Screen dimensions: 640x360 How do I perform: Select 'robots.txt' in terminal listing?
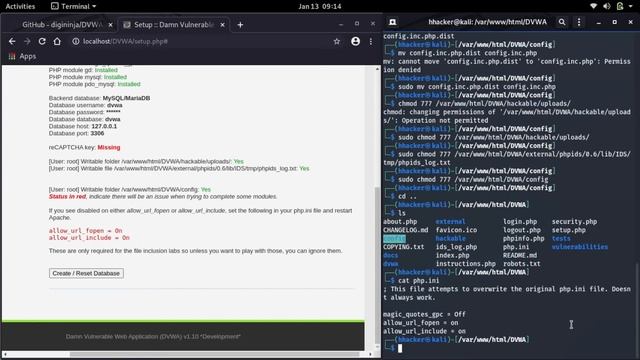pos(522,264)
